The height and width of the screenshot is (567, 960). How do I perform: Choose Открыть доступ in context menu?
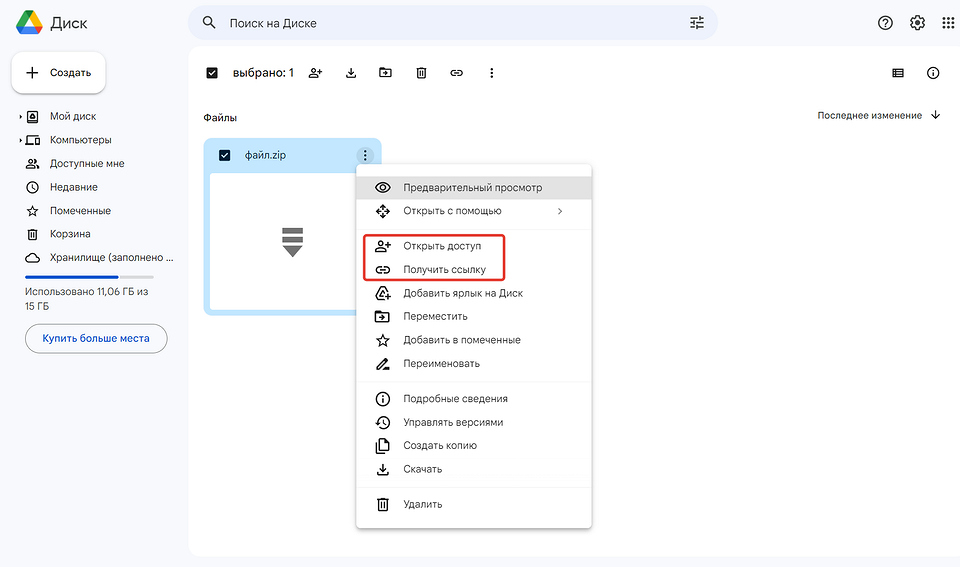pos(474,246)
